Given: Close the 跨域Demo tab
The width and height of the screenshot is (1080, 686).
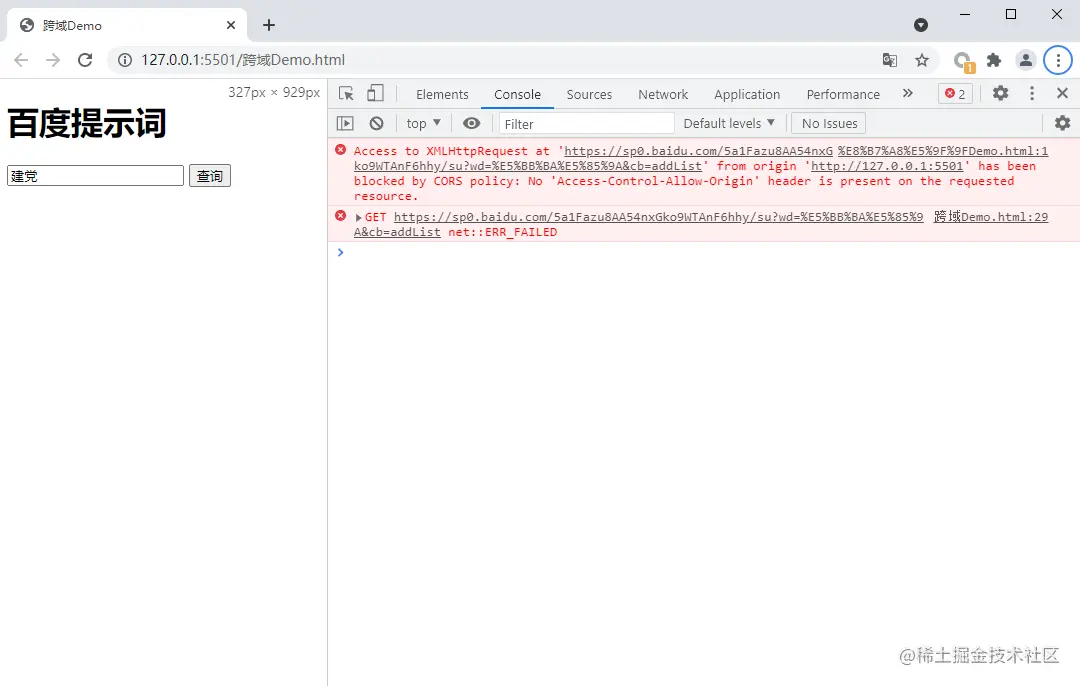Looking at the screenshot, I should point(231,25).
